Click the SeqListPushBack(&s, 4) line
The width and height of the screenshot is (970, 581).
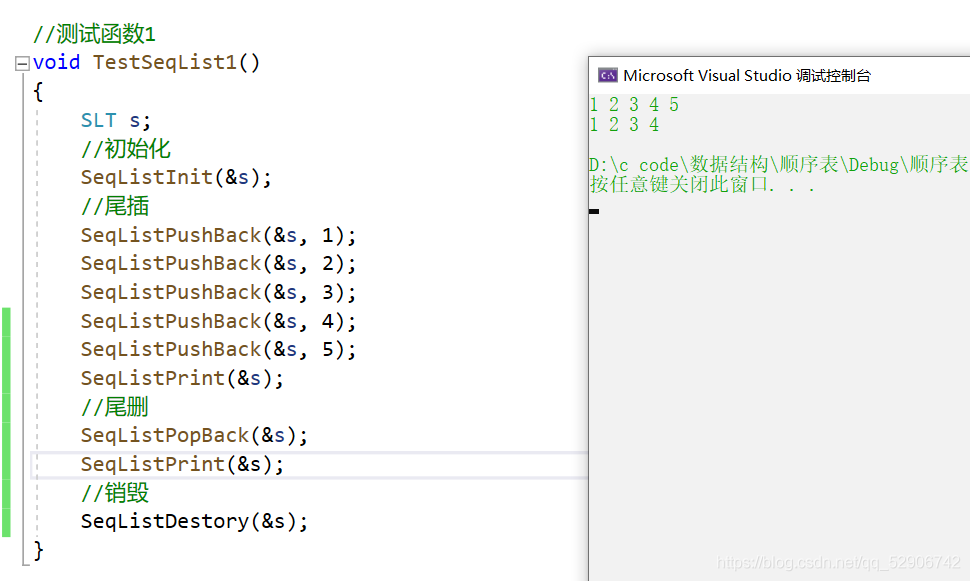(x=219, y=321)
